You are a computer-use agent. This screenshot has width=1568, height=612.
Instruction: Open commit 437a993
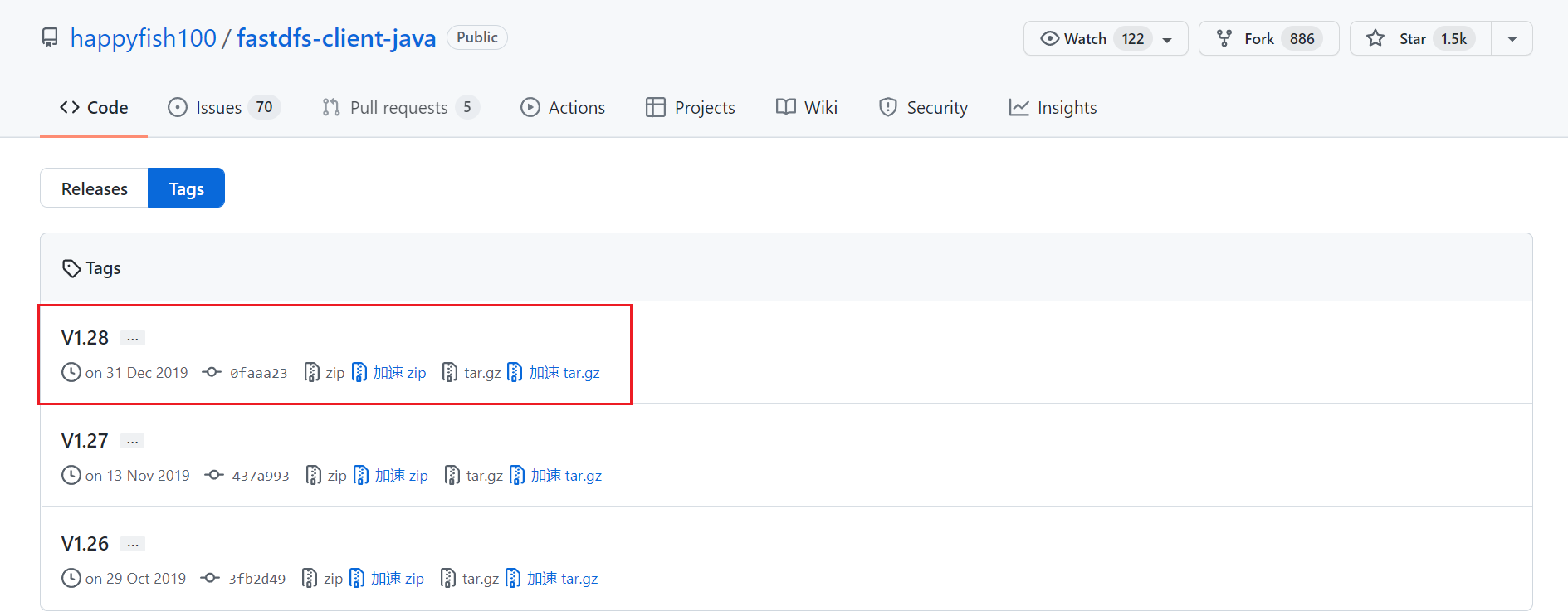(x=261, y=476)
